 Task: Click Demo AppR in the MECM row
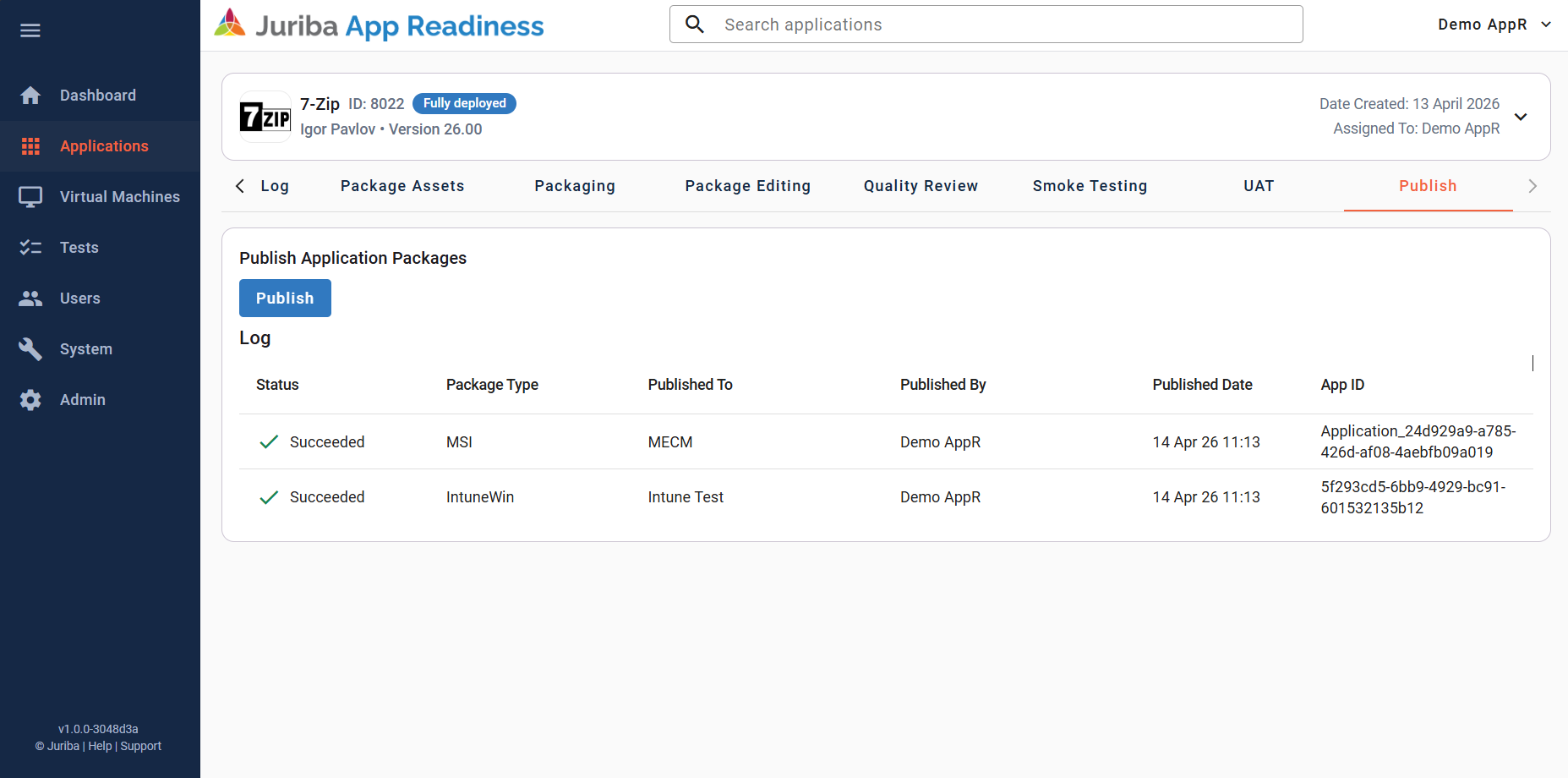tap(940, 442)
